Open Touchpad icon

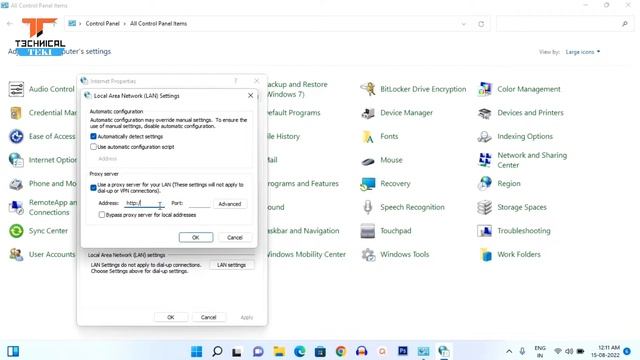point(368,231)
